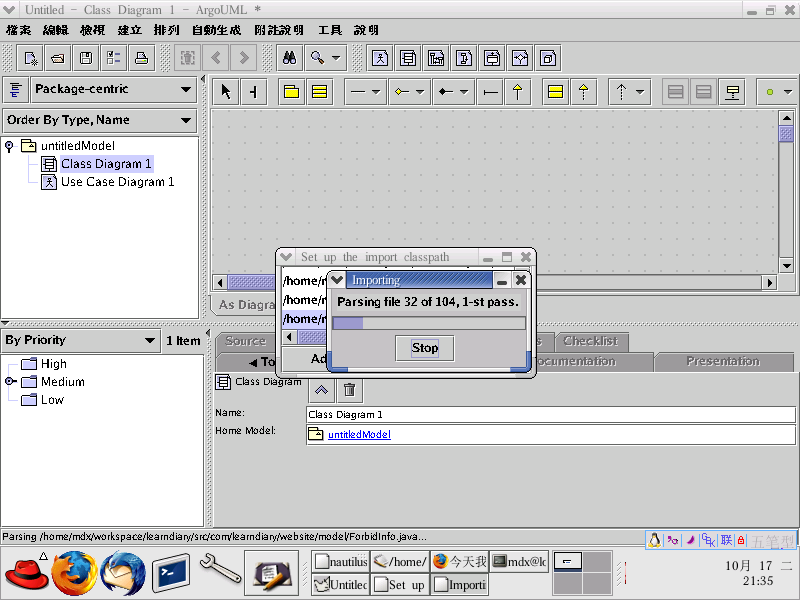This screenshot has height=600, width=800.
Task: Select the New Package tool
Action: pos(291,92)
